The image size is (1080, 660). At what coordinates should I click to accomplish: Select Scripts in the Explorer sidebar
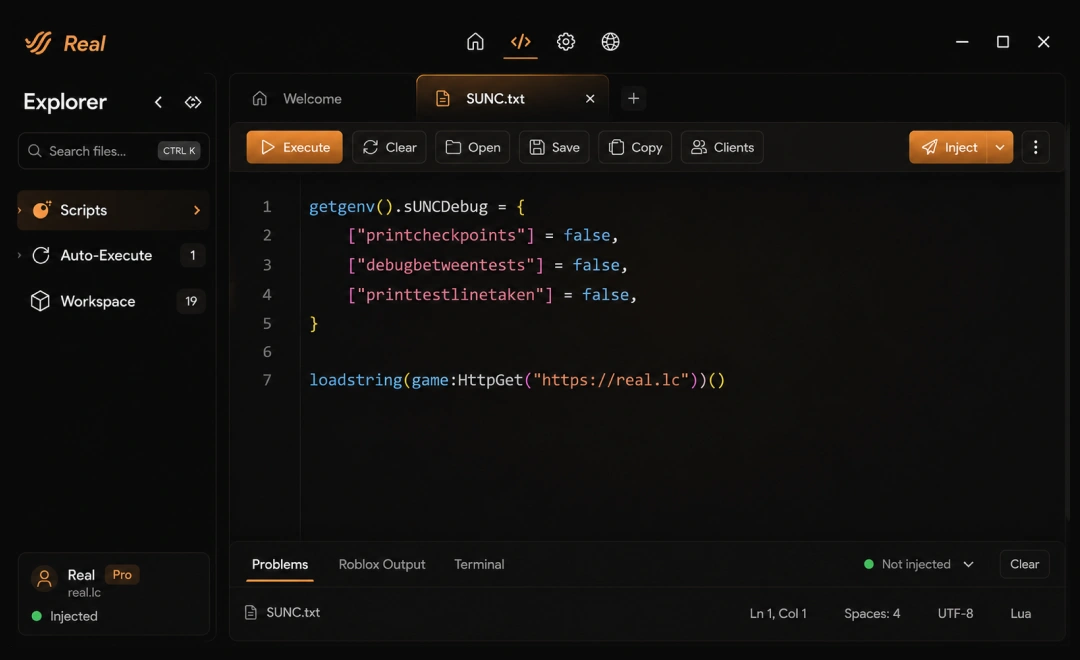[x=114, y=210]
